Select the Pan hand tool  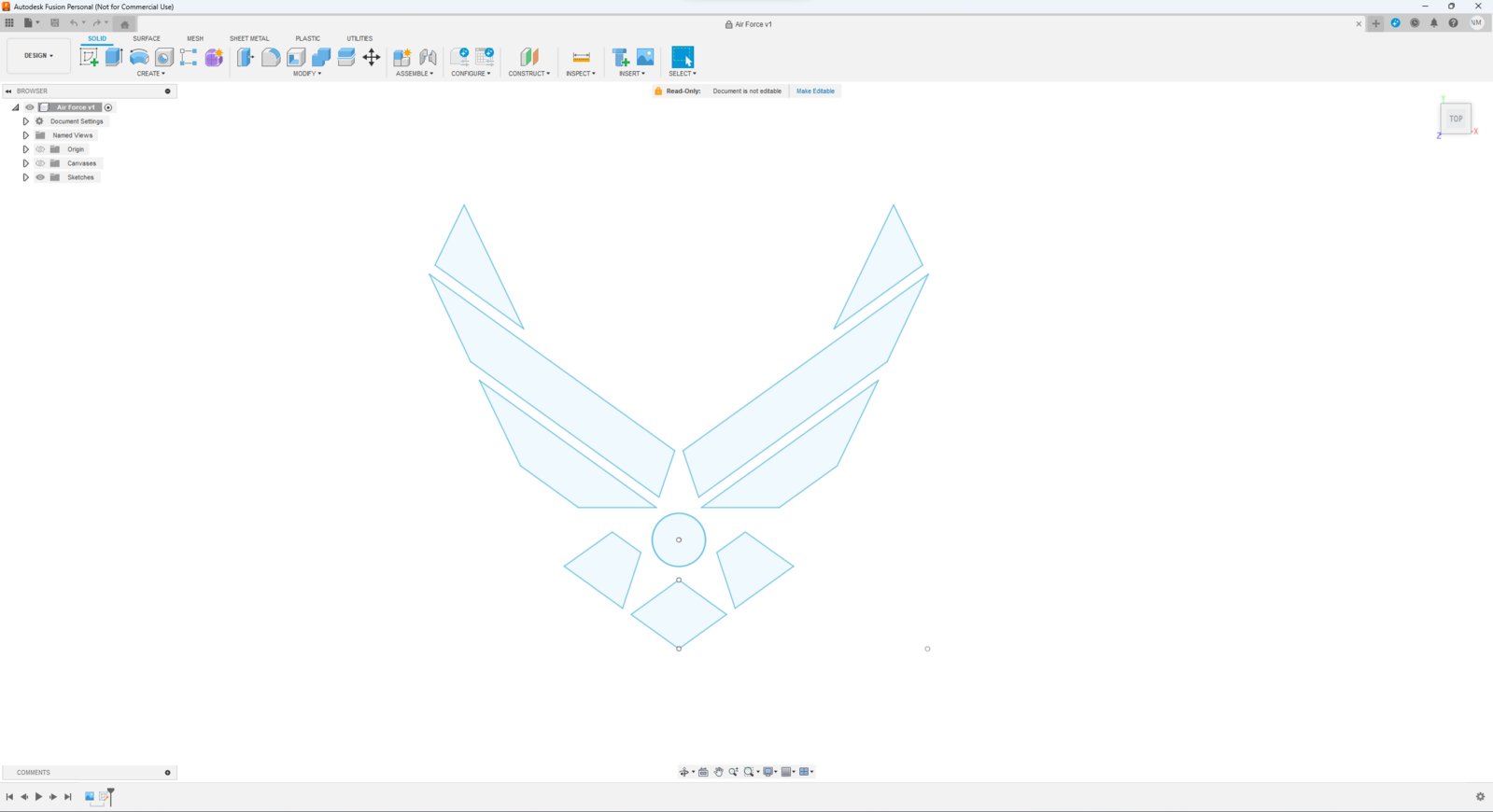pyautogui.click(x=718, y=772)
